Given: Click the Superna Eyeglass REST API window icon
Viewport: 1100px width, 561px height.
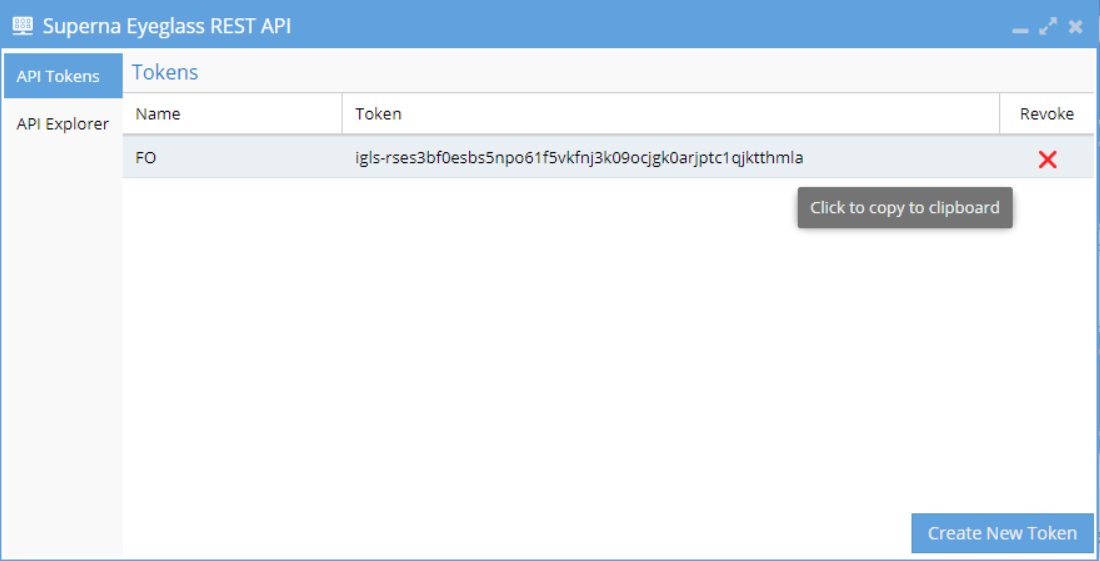Looking at the screenshot, I should (x=23, y=27).
